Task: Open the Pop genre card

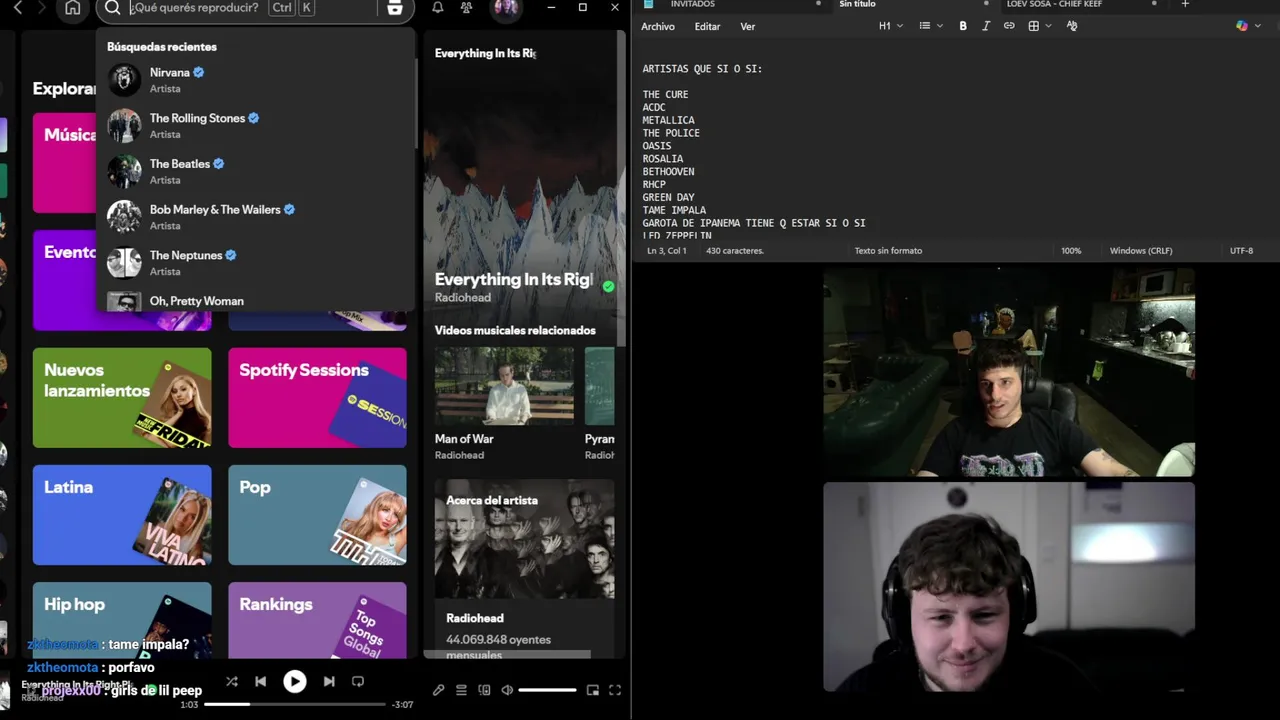Action: (317, 515)
